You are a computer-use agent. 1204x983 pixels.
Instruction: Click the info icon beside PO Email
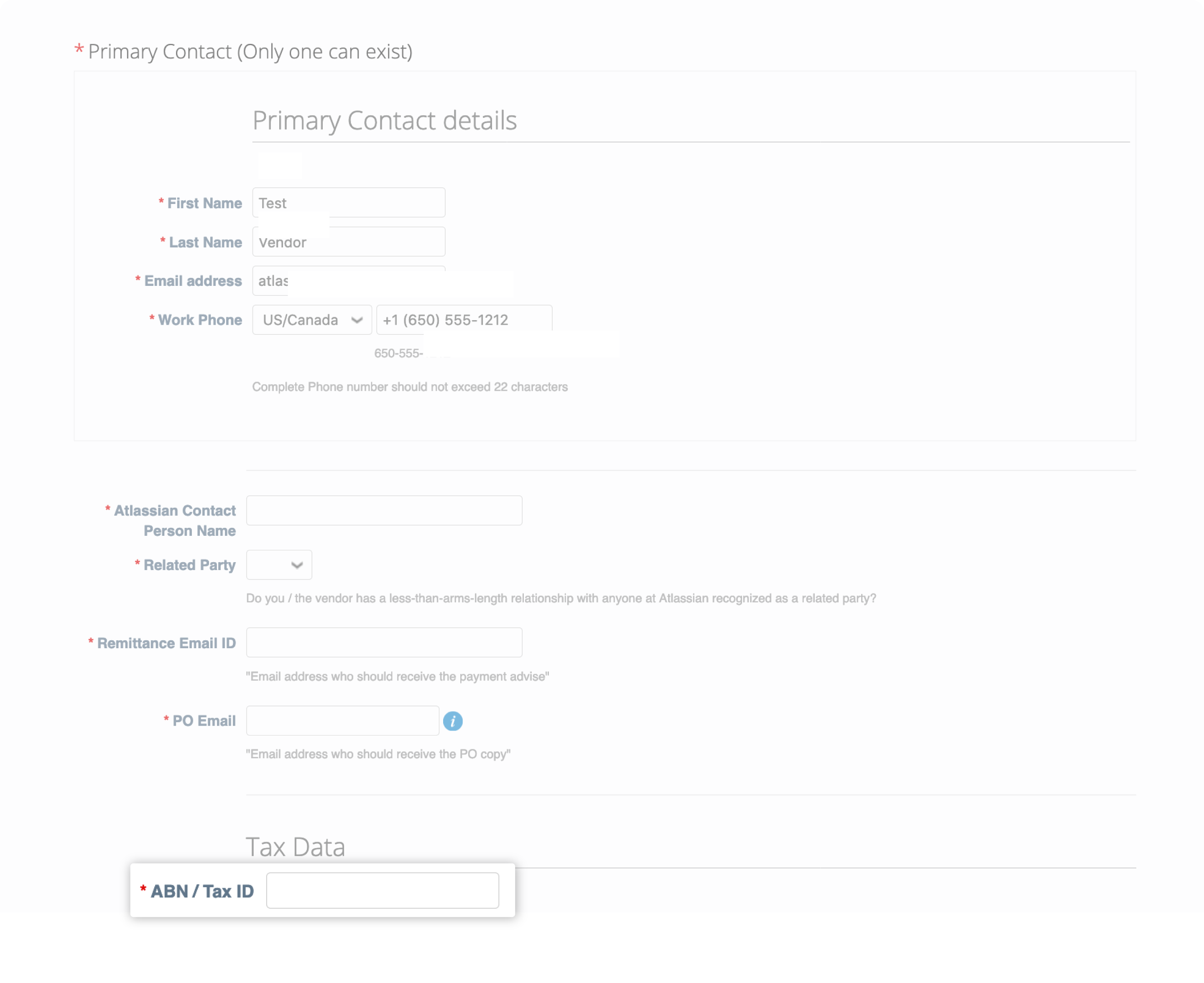[x=453, y=721]
